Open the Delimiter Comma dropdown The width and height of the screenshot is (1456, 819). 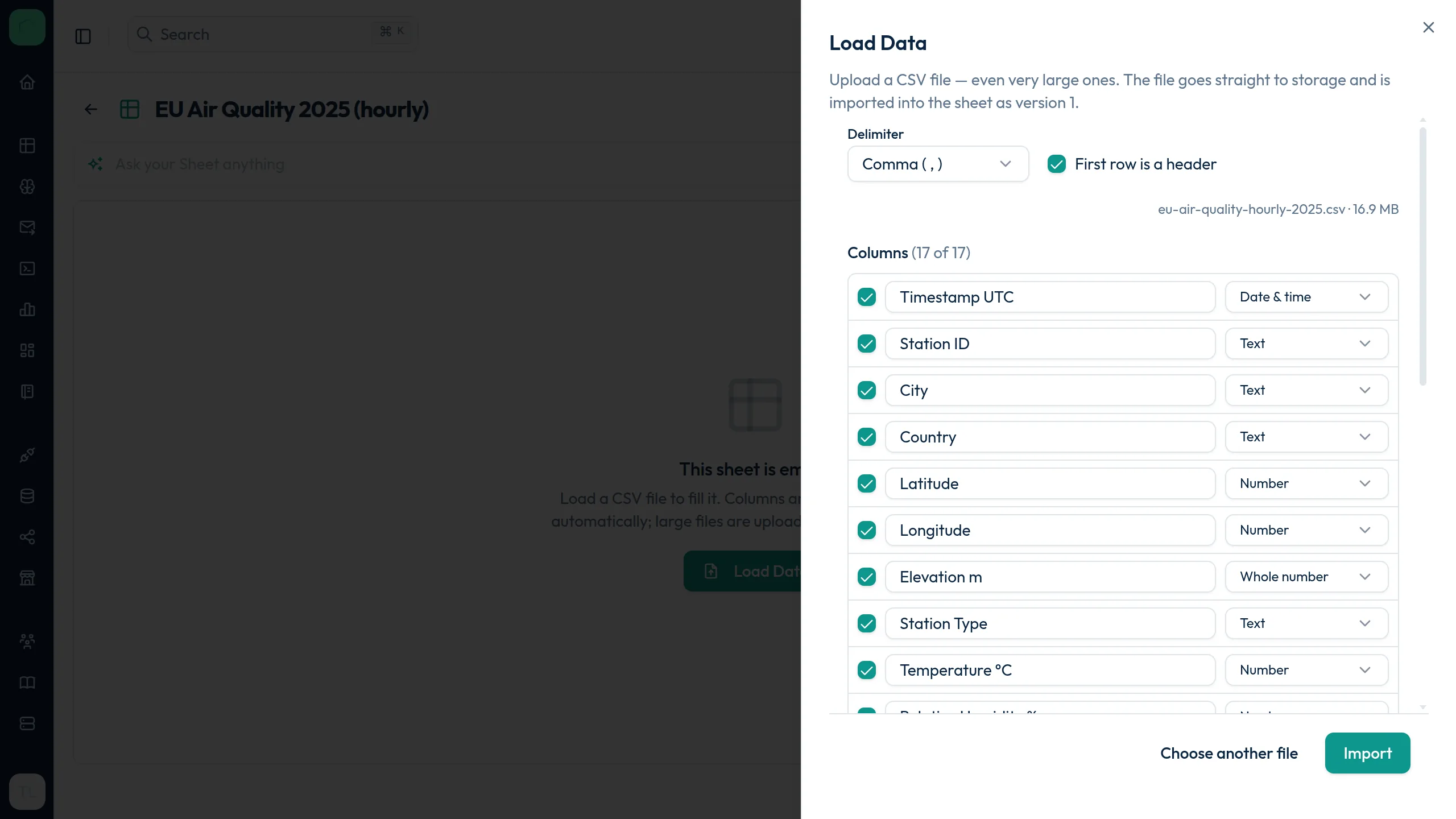(938, 164)
